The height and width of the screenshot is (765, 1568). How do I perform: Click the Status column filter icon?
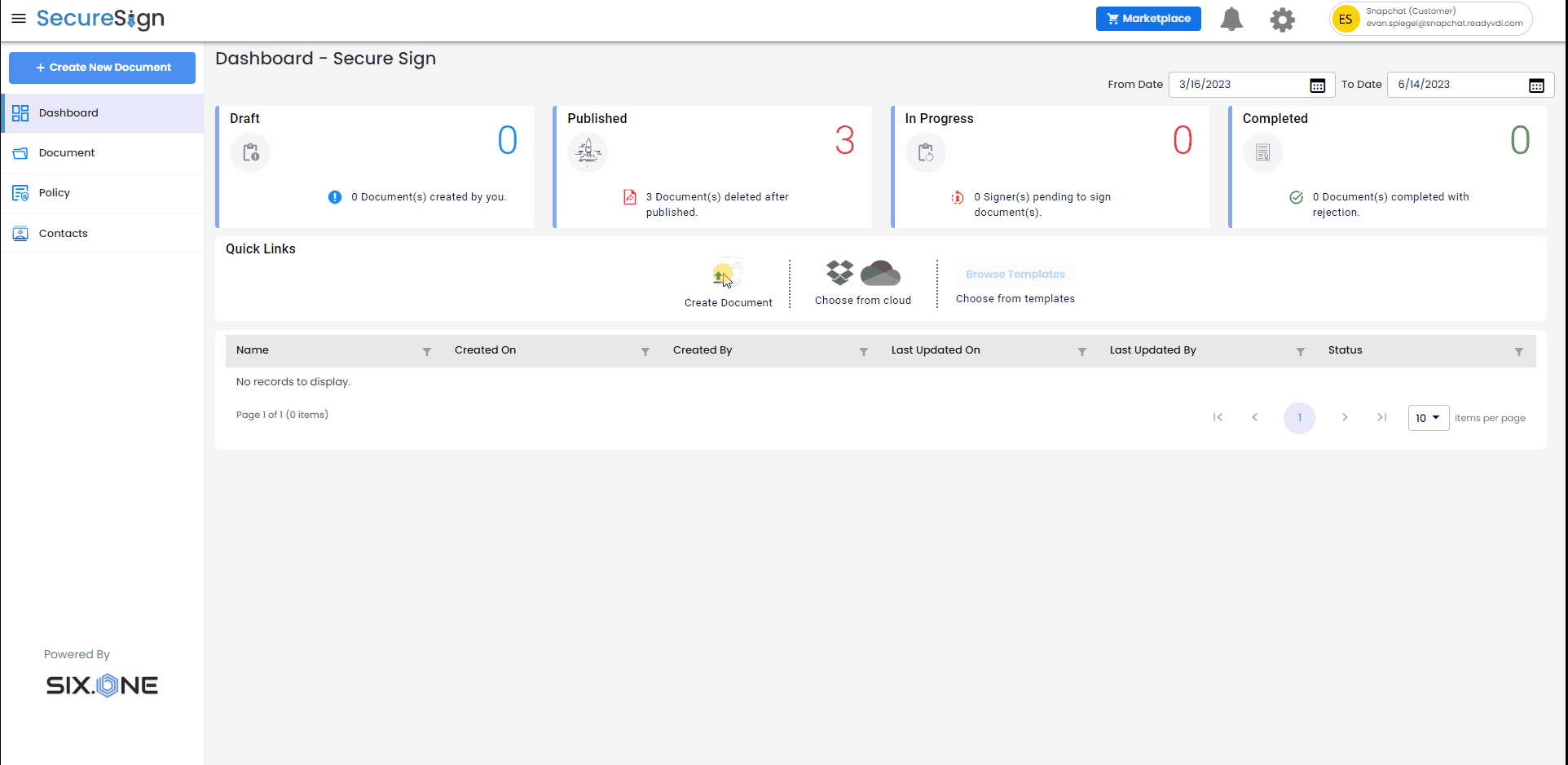[1519, 351]
